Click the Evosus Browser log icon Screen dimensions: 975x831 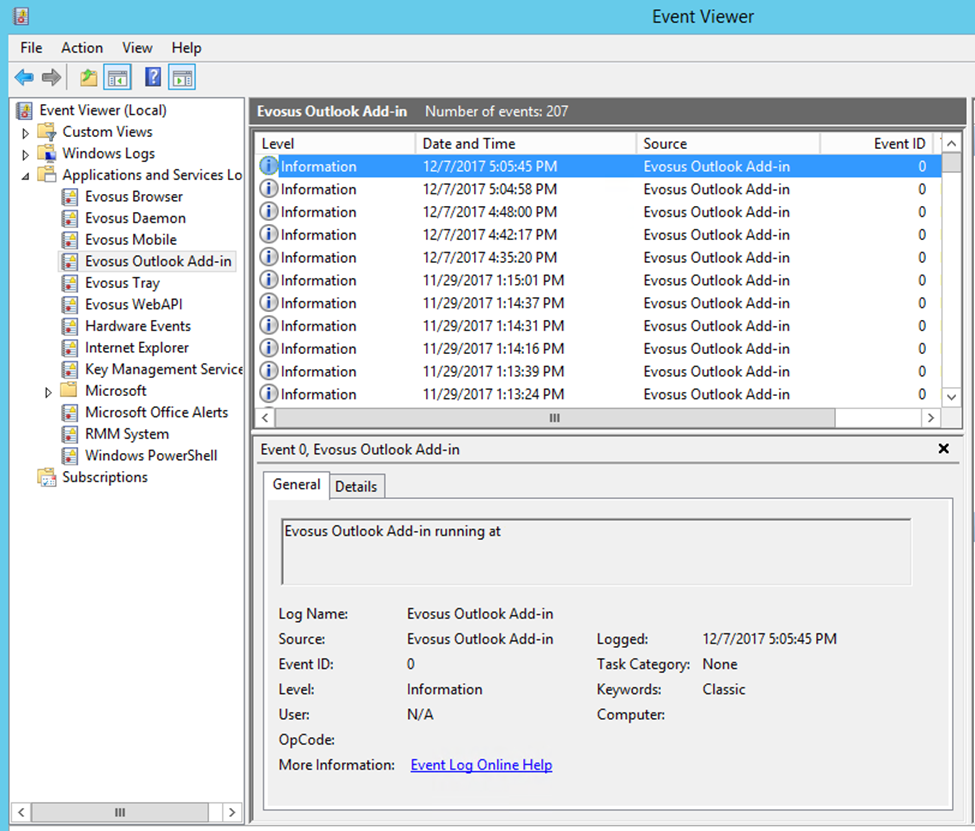pyautogui.click(x=70, y=197)
